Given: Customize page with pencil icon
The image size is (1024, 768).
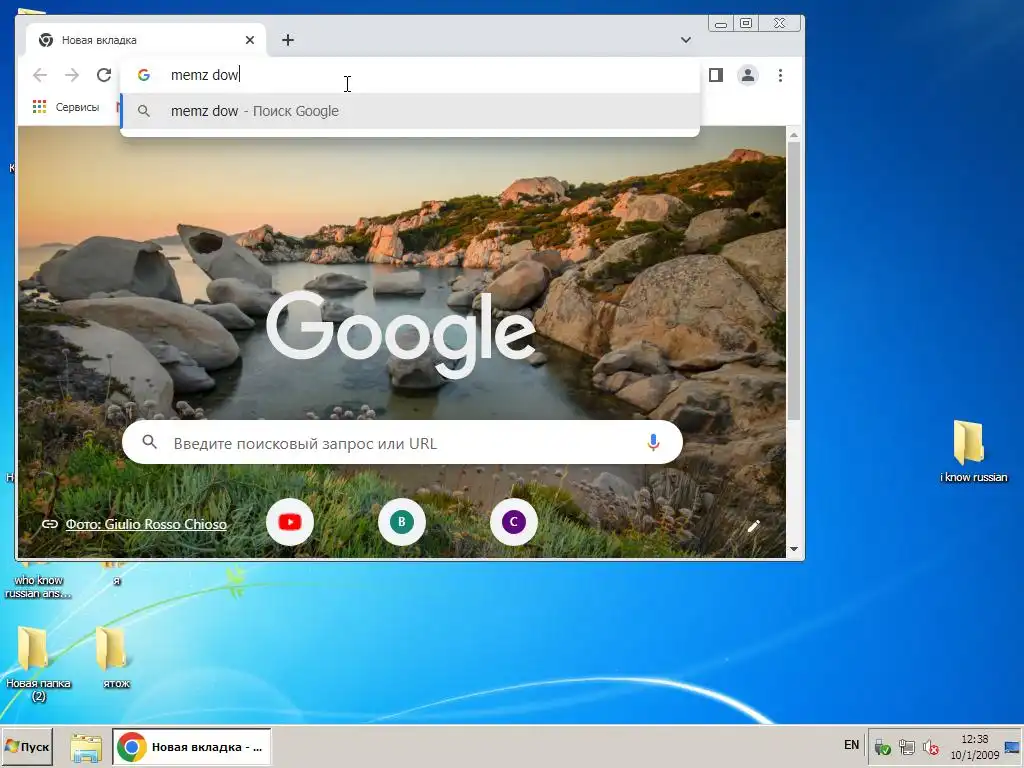Looking at the screenshot, I should tap(754, 526).
